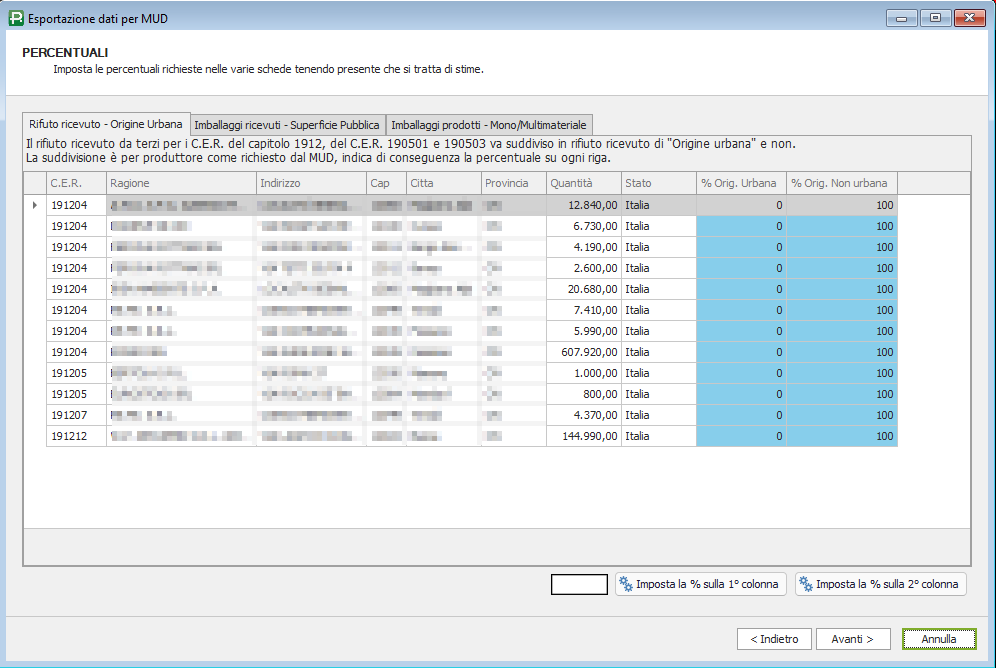Click the app icon in the title bar

[x=15, y=17]
